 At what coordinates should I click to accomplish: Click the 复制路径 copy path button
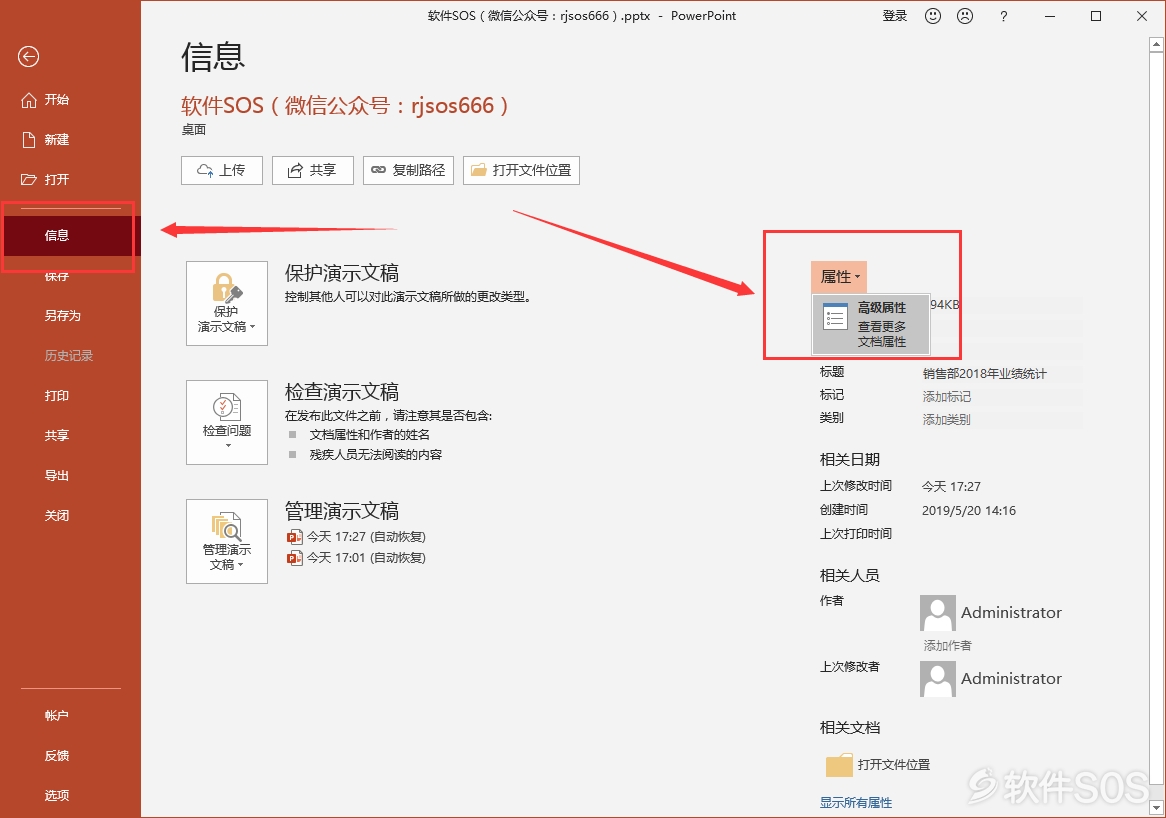point(408,170)
